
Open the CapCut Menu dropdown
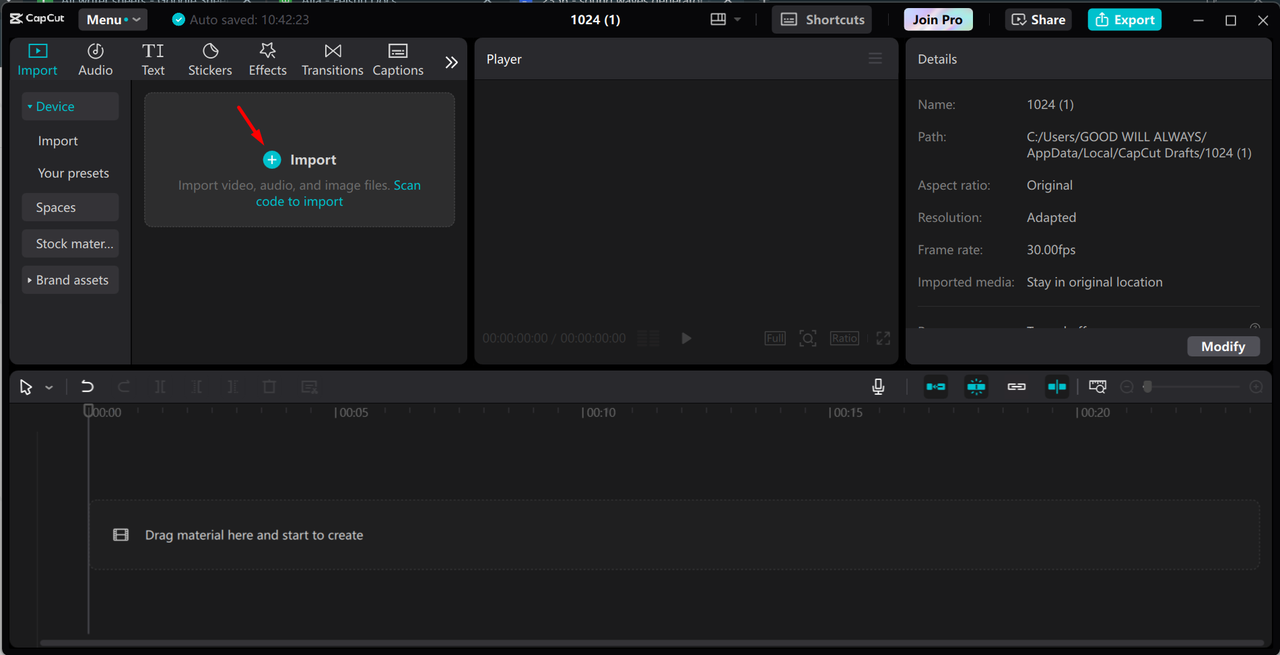click(x=113, y=20)
